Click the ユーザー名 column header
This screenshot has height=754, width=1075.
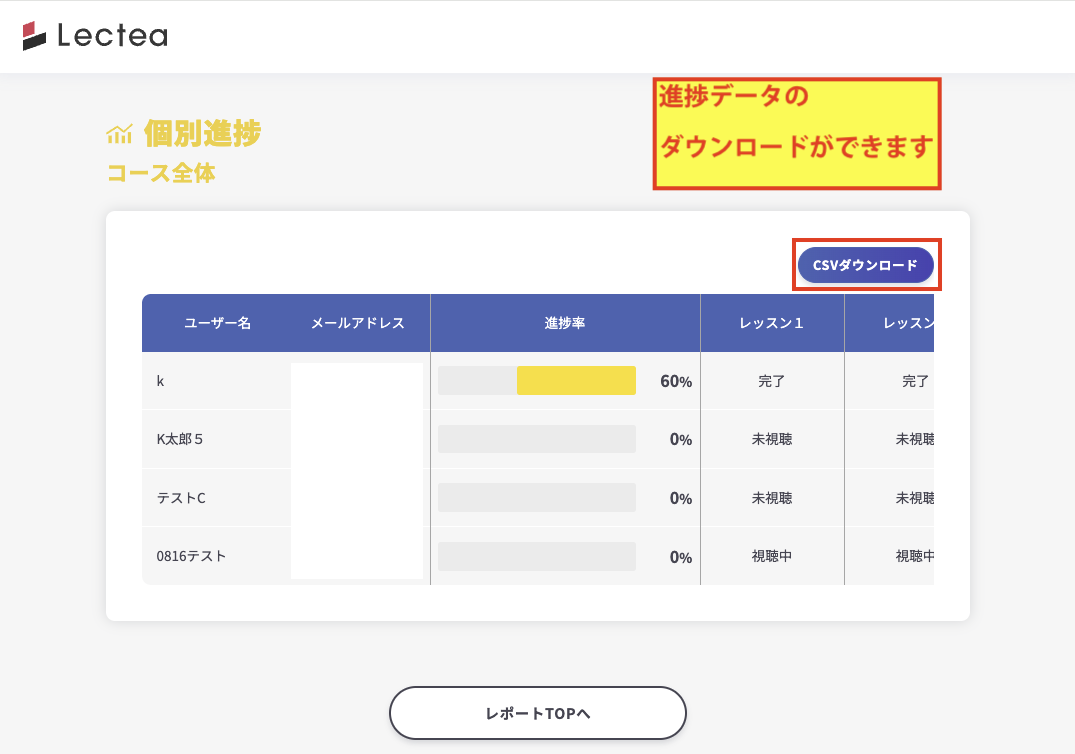(x=217, y=323)
